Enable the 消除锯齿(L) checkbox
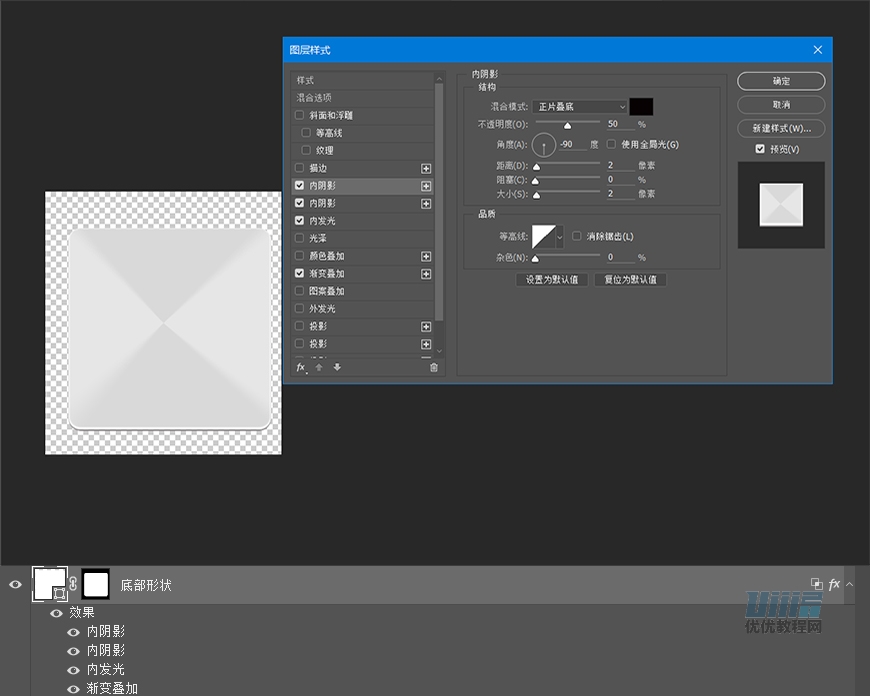Image resolution: width=870 pixels, height=696 pixels. [577, 236]
